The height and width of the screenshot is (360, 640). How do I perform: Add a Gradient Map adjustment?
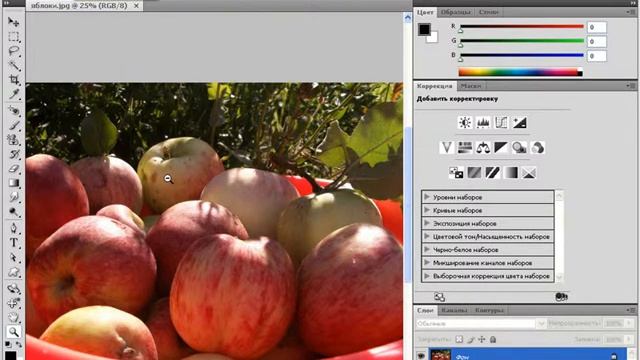pos(511,173)
